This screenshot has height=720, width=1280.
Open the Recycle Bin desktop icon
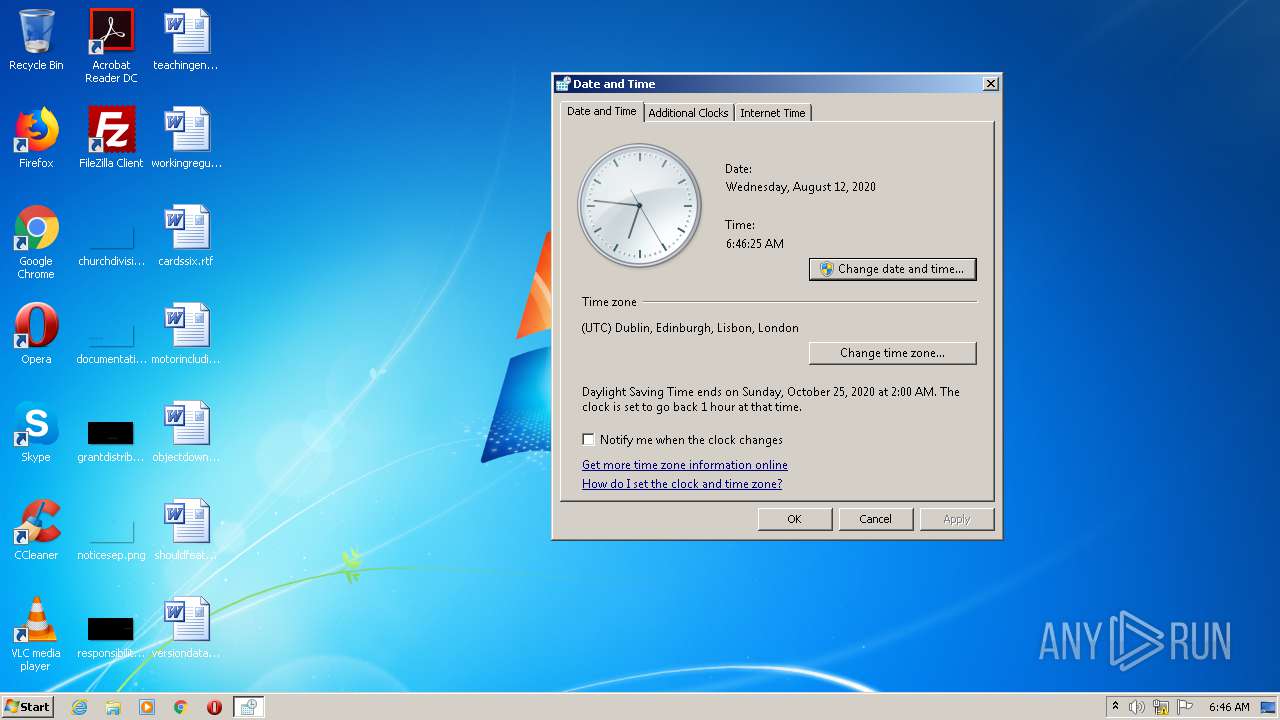(x=36, y=40)
